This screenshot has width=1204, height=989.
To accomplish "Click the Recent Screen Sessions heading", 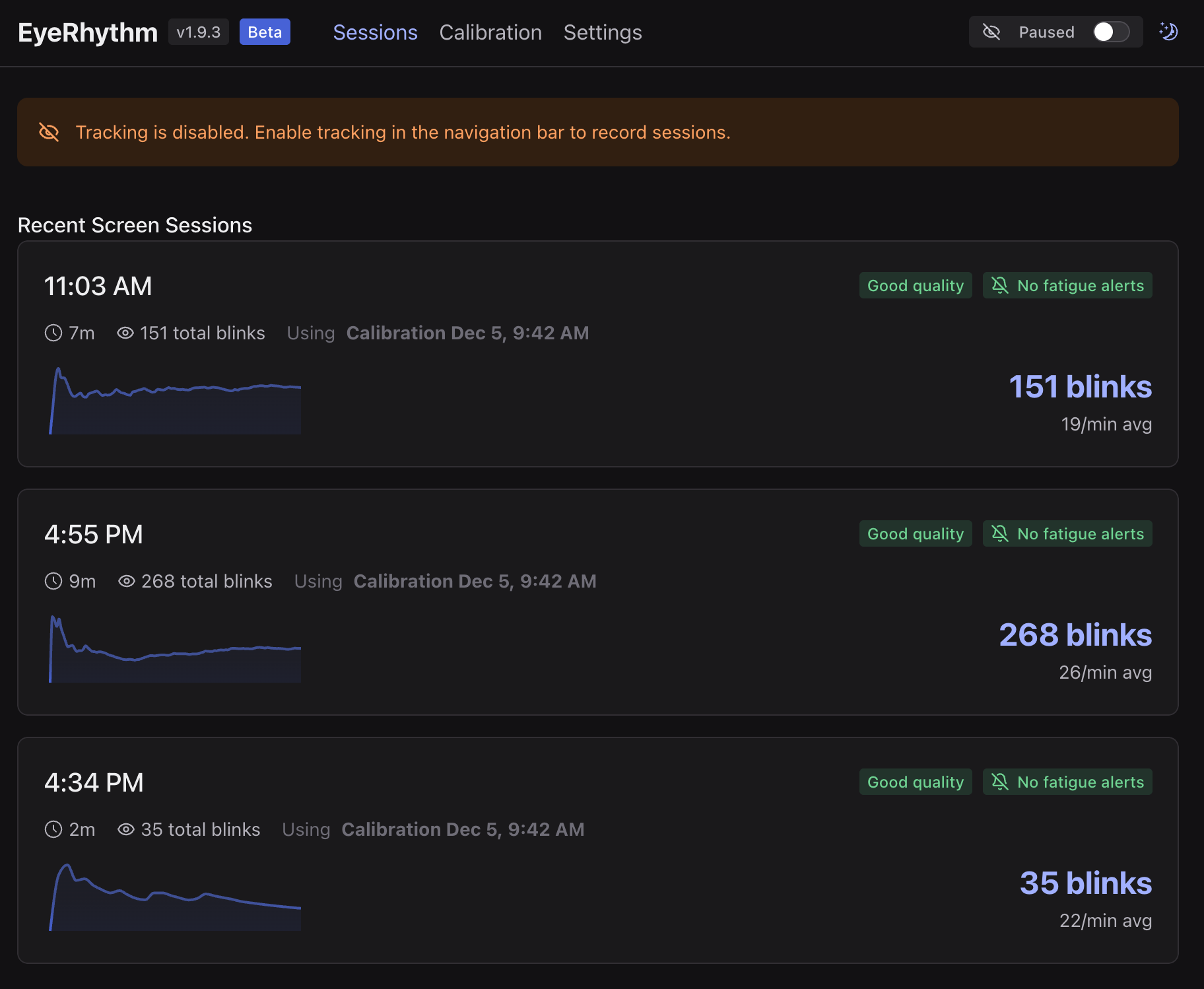I will click(x=135, y=225).
